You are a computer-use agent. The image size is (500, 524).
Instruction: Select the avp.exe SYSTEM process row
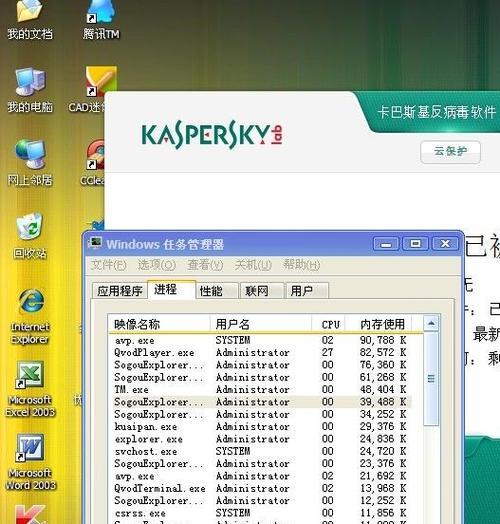click(x=261, y=340)
